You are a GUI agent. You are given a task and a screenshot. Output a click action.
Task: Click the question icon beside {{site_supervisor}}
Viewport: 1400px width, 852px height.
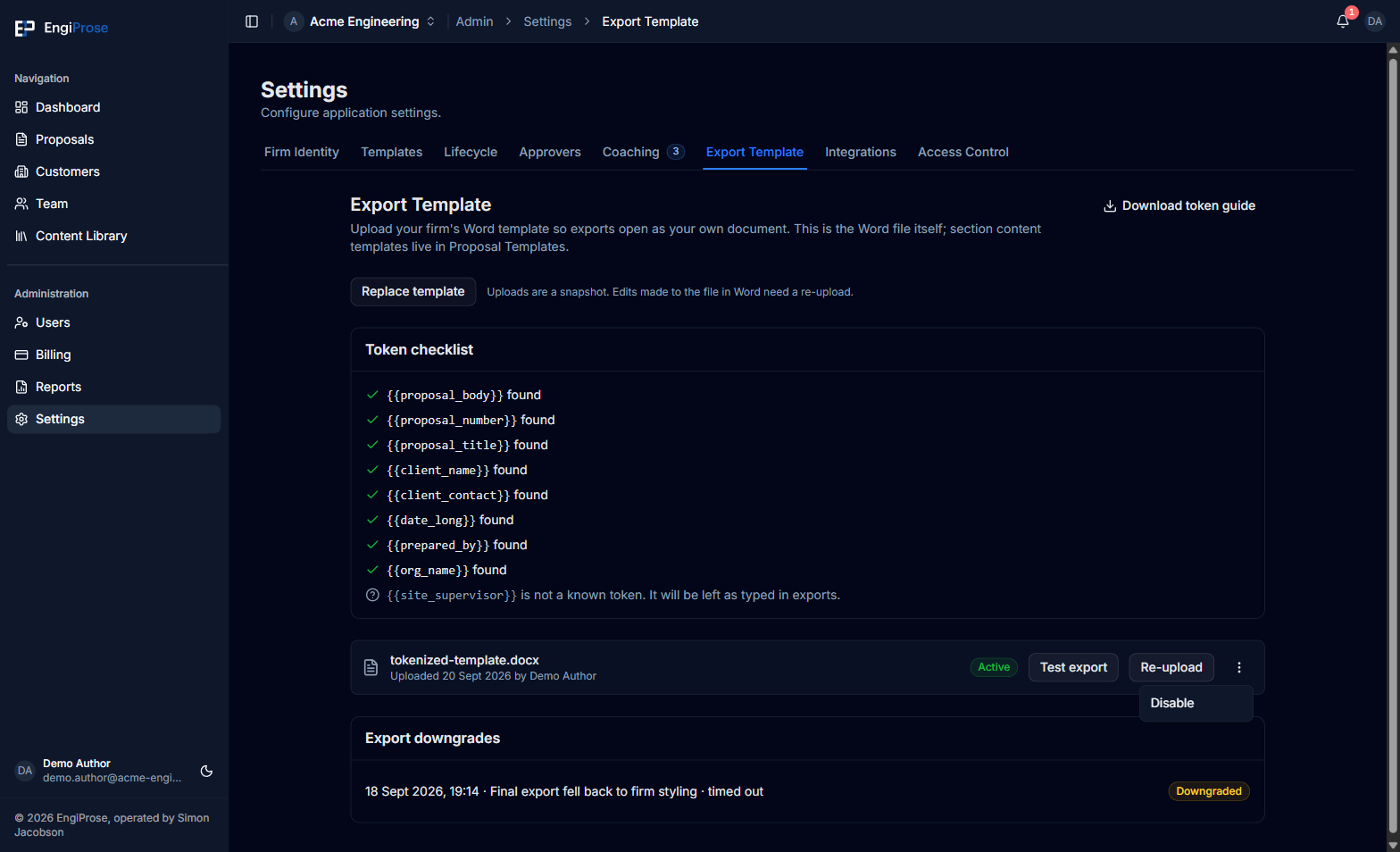pyautogui.click(x=372, y=595)
